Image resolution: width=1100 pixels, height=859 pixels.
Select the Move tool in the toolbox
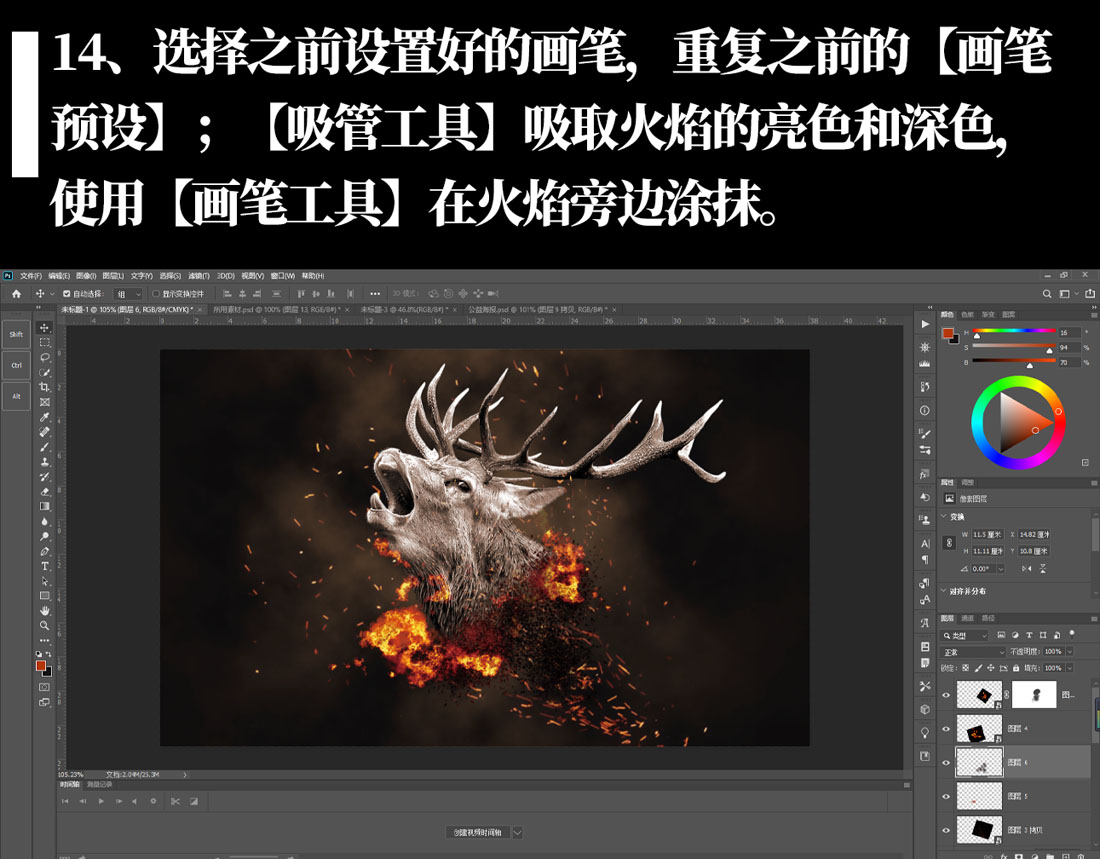pyautogui.click(x=45, y=328)
